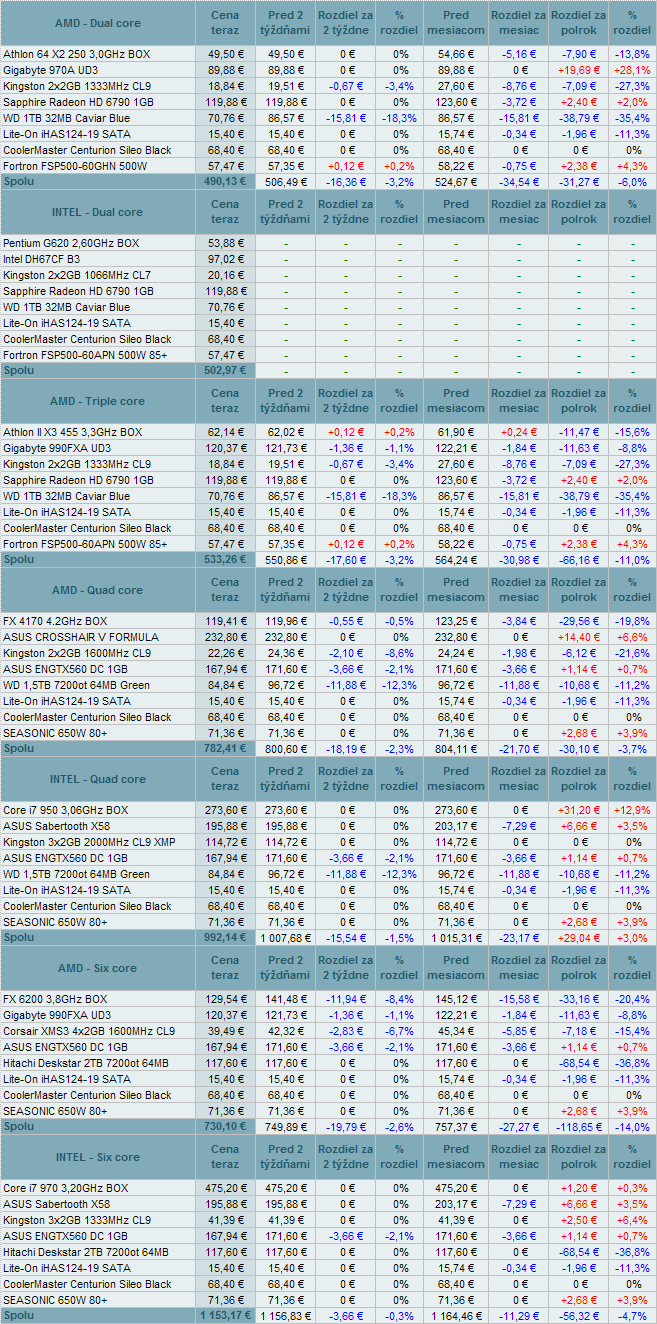
Task: Click the '+0,24 €' monthly difference for Athlon II X3
Action: tap(518, 432)
